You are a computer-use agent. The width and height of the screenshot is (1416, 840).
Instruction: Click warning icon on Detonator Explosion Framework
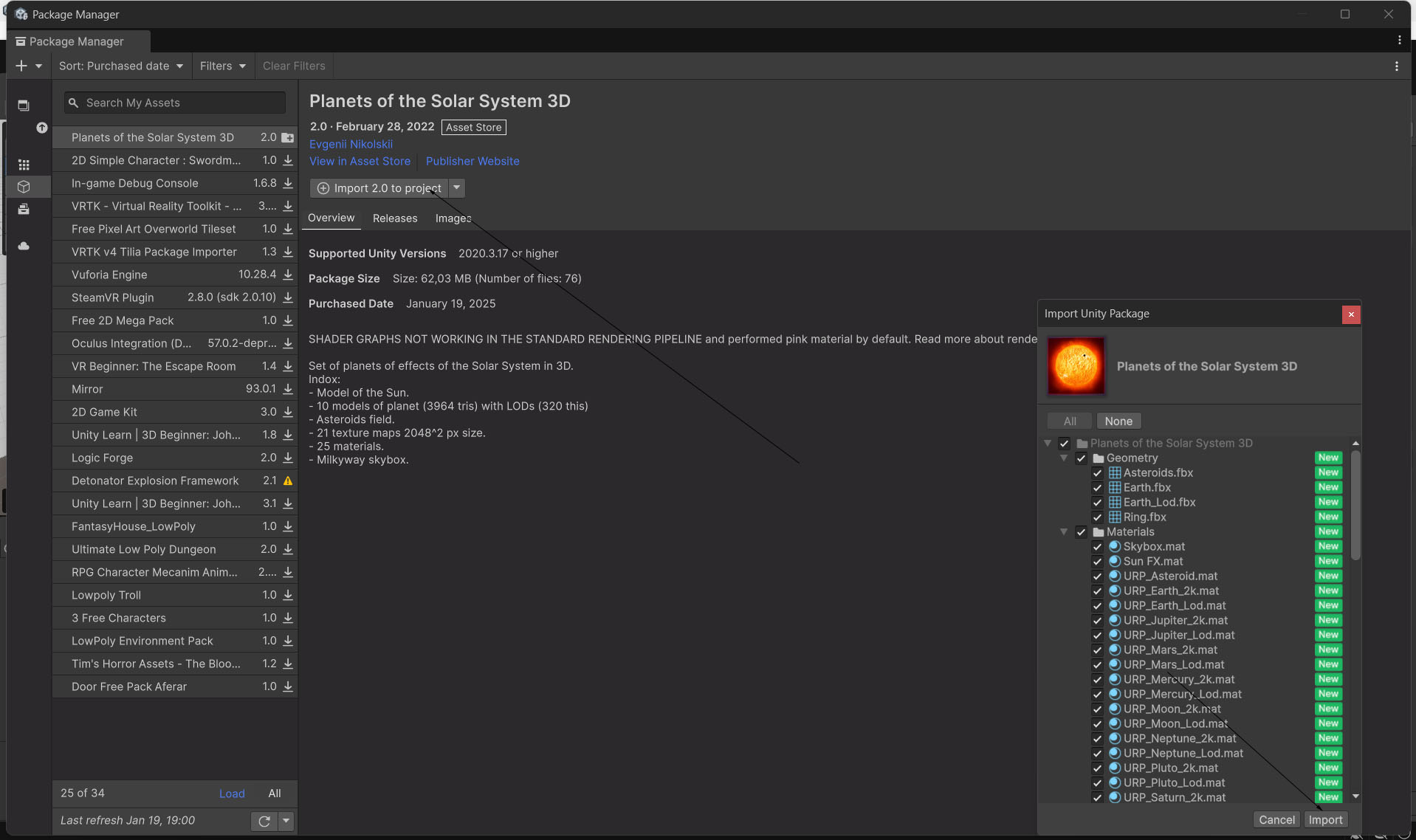pos(288,481)
